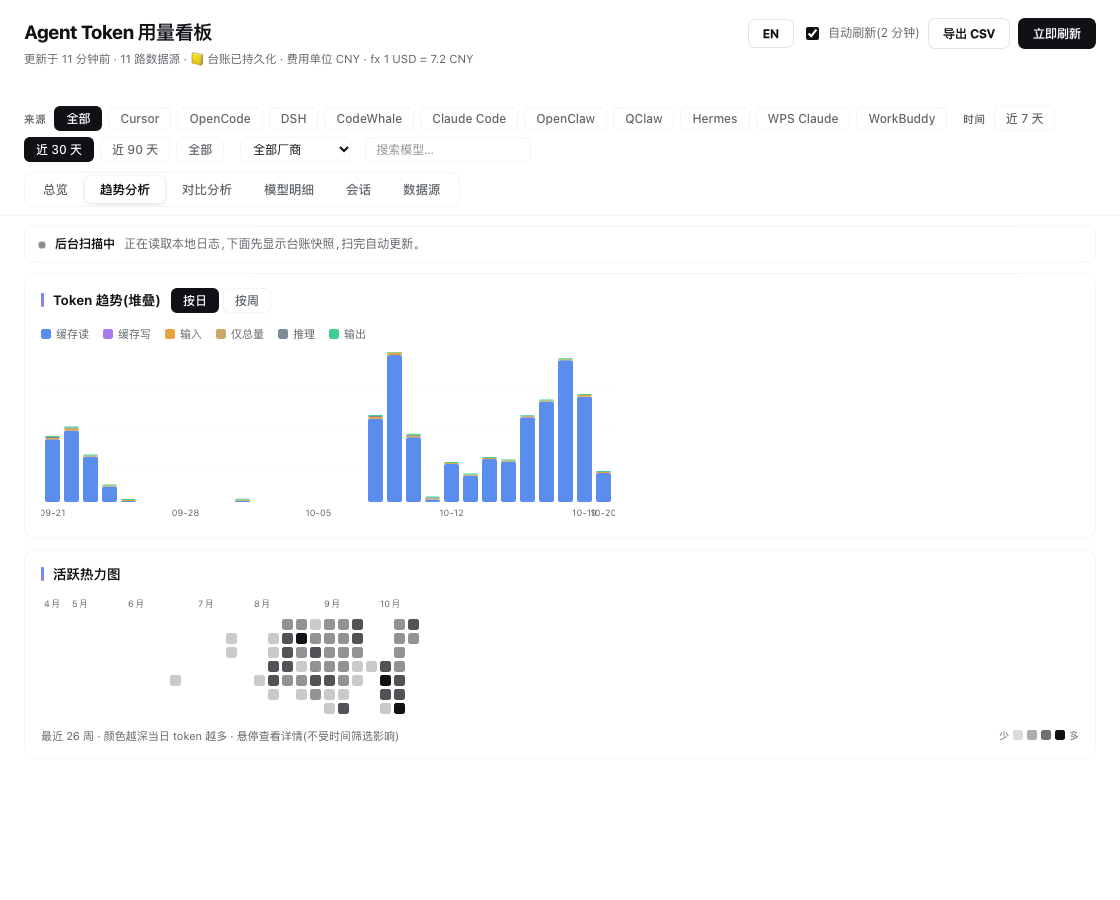
Task: Filter by source QClaw
Action: click(x=644, y=119)
